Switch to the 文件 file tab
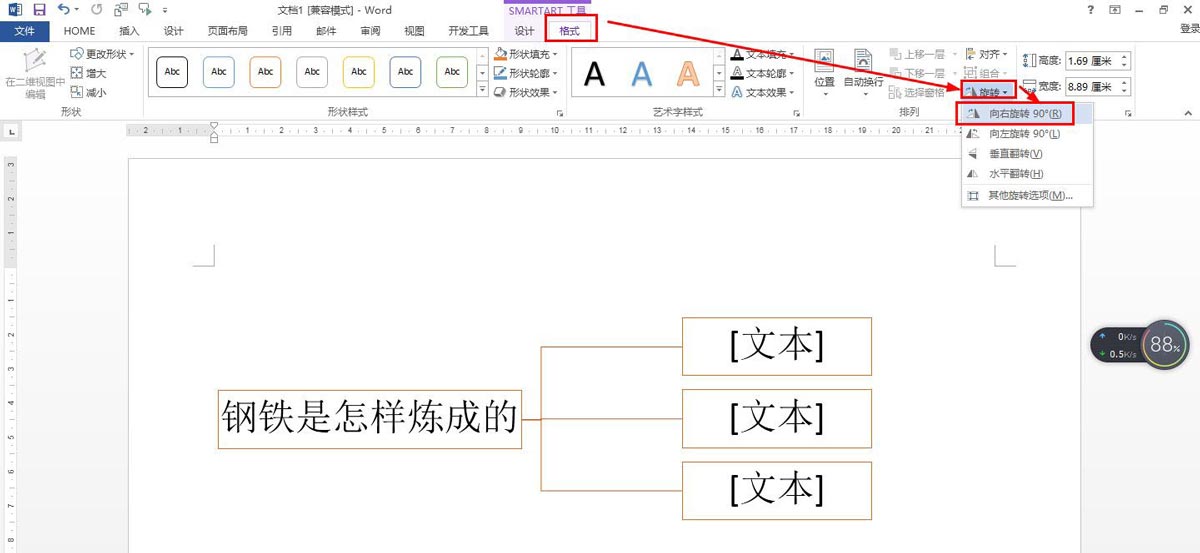 tap(24, 31)
